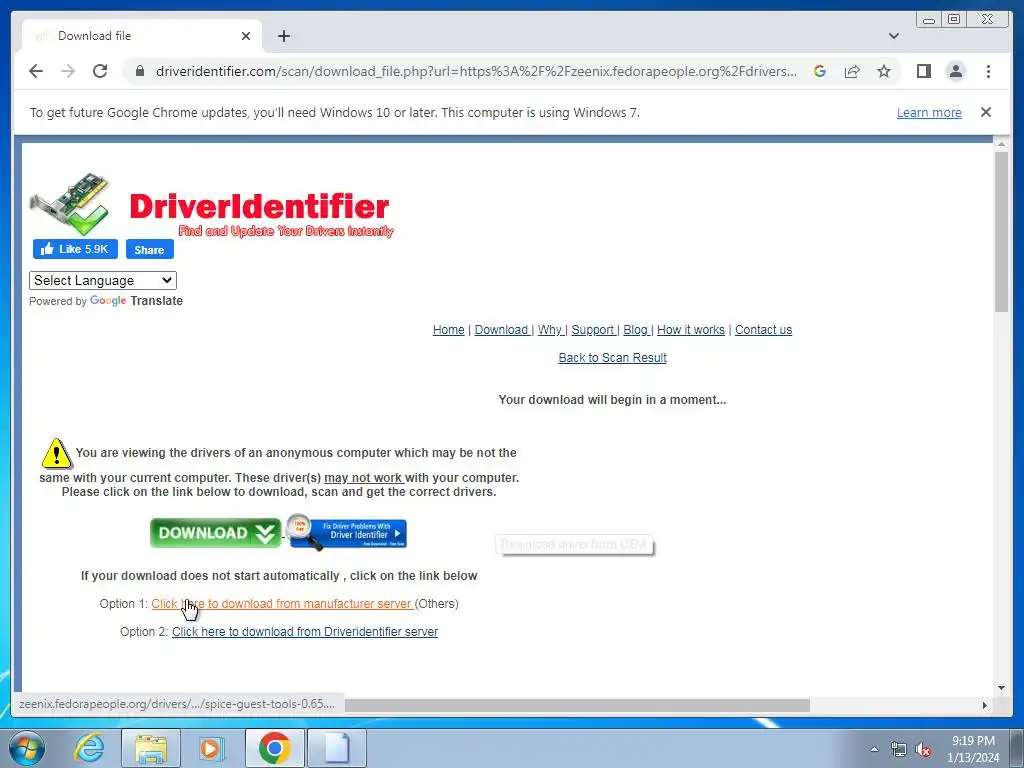Return via Back to Scan Result
1024x768 pixels.
pyautogui.click(x=612, y=358)
